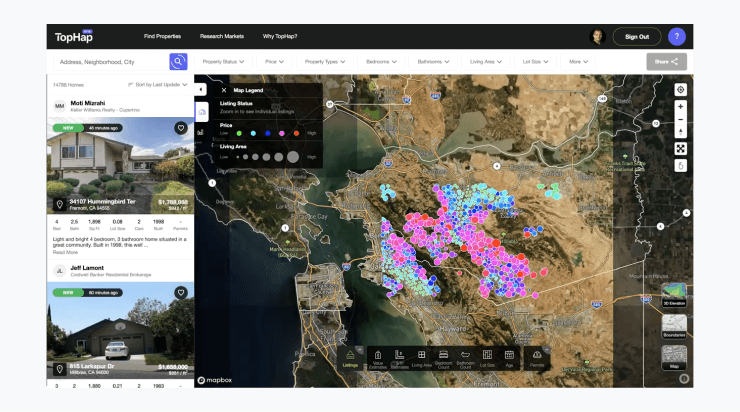Click the Share button

[x=666, y=61]
